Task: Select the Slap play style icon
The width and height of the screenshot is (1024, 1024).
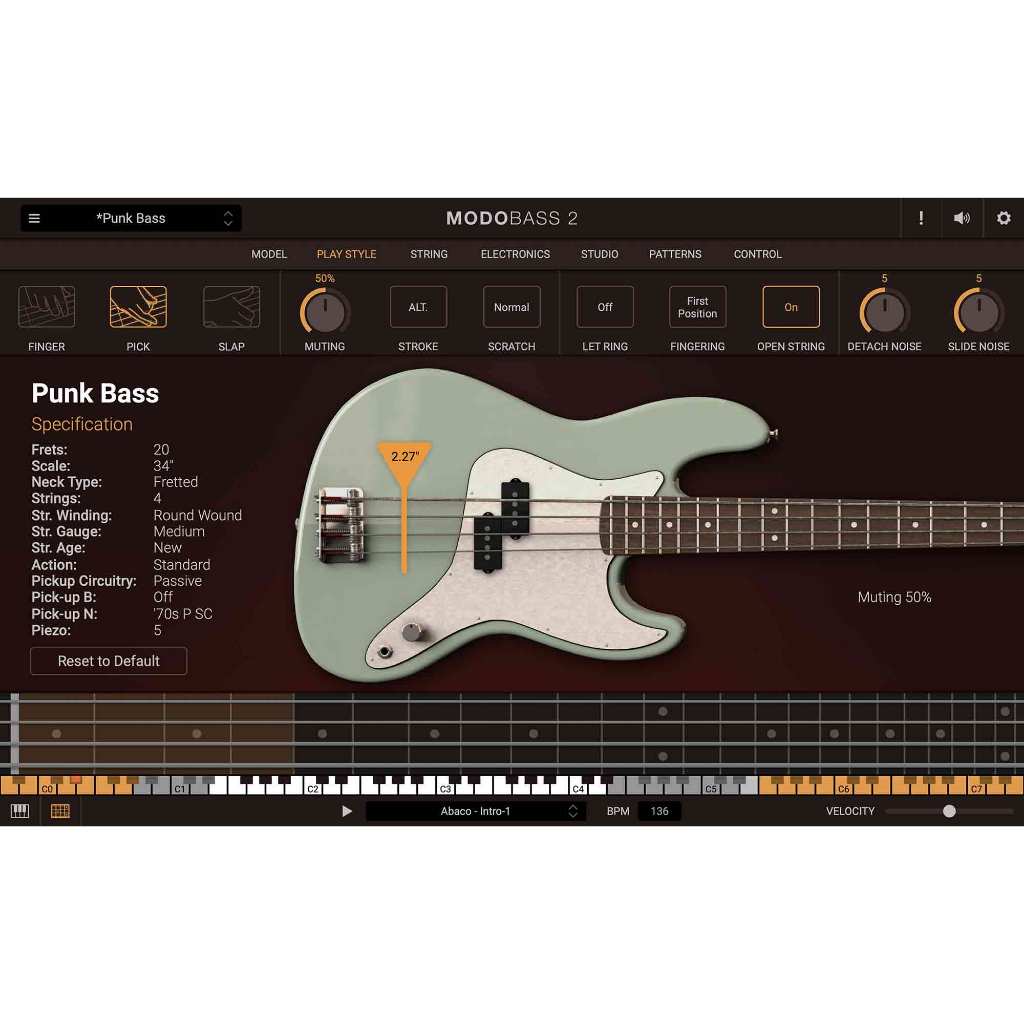Action: 231,307
